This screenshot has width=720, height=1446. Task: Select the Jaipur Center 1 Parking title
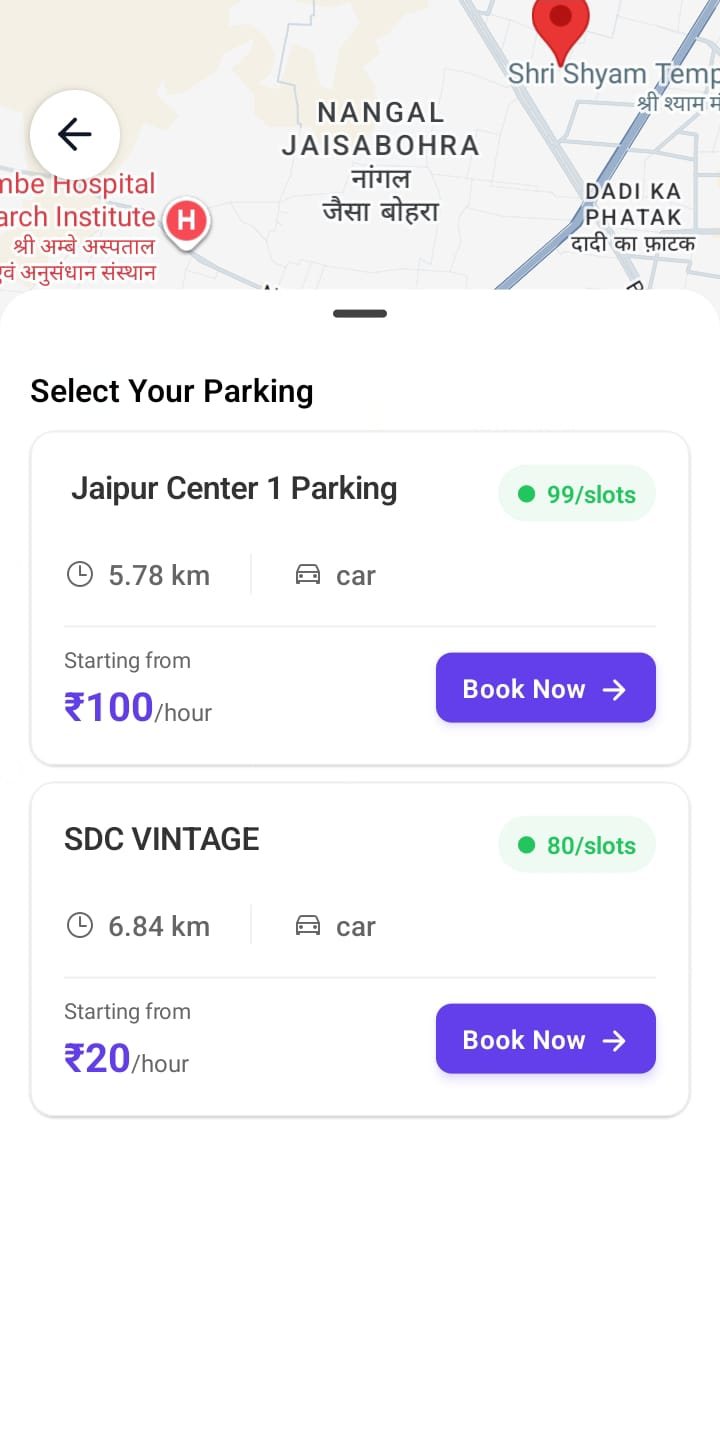[234, 488]
